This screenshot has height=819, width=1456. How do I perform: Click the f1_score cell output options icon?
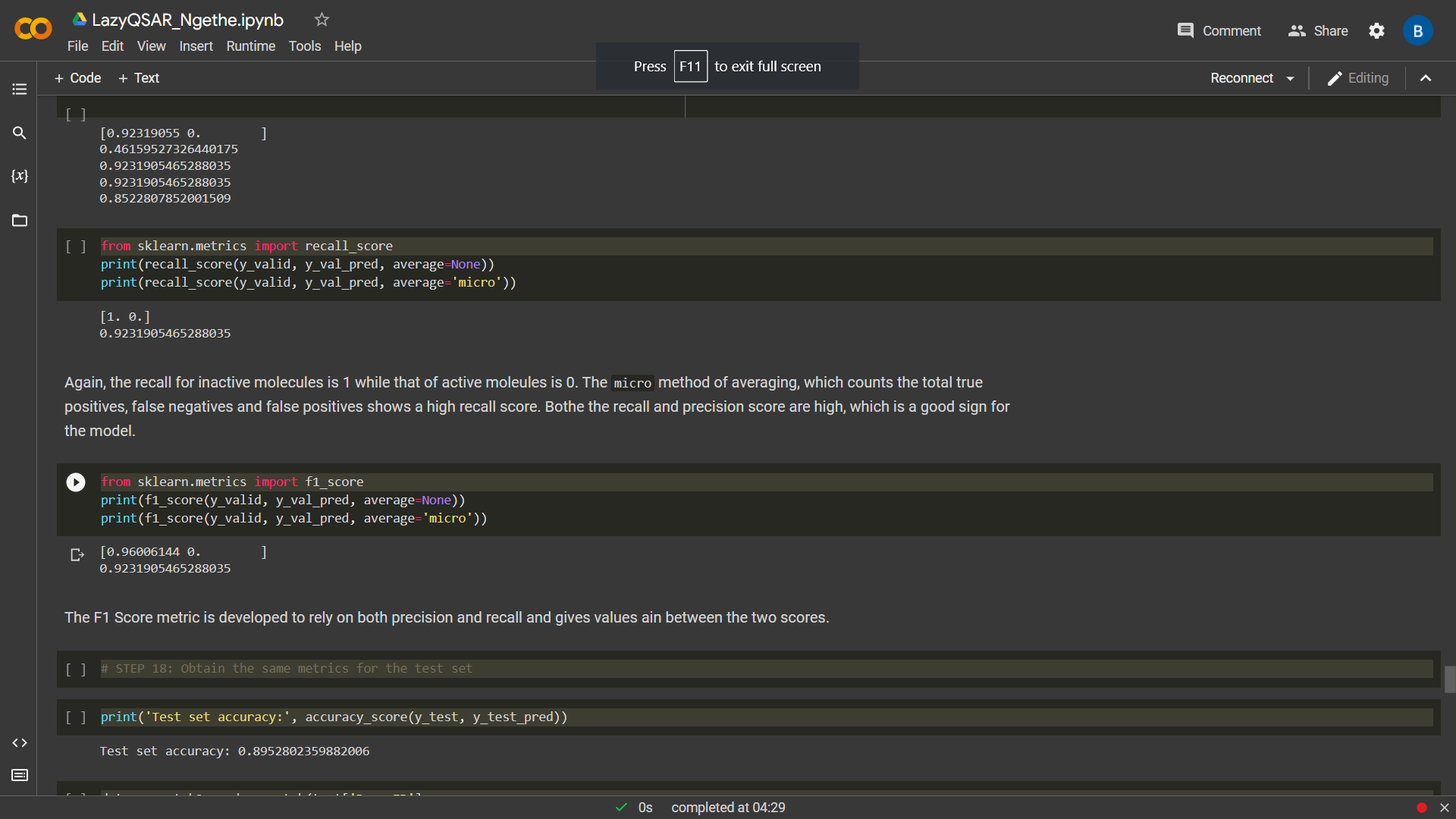[77, 555]
